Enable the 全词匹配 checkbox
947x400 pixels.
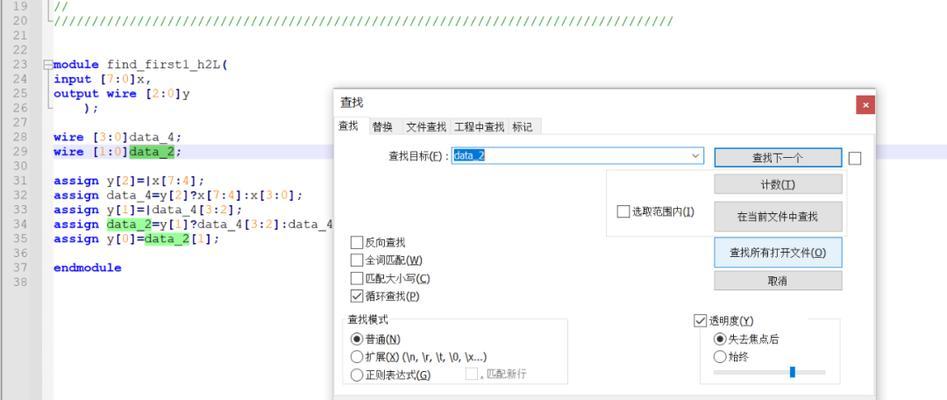pos(356,260)
